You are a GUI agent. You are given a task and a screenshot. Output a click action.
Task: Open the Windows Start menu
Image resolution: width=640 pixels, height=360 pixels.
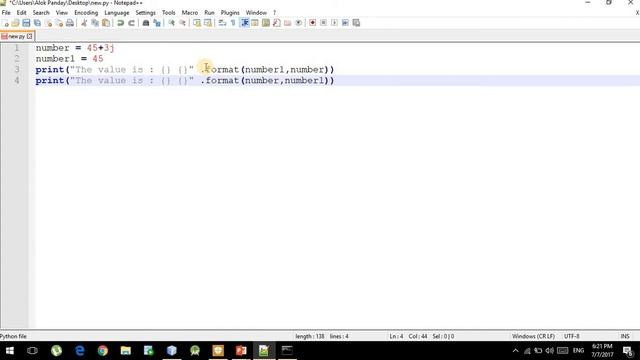[x=9, y=351]
